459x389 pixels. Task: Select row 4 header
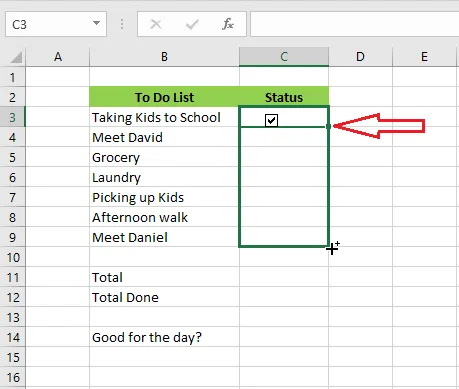tap(13, 137)
